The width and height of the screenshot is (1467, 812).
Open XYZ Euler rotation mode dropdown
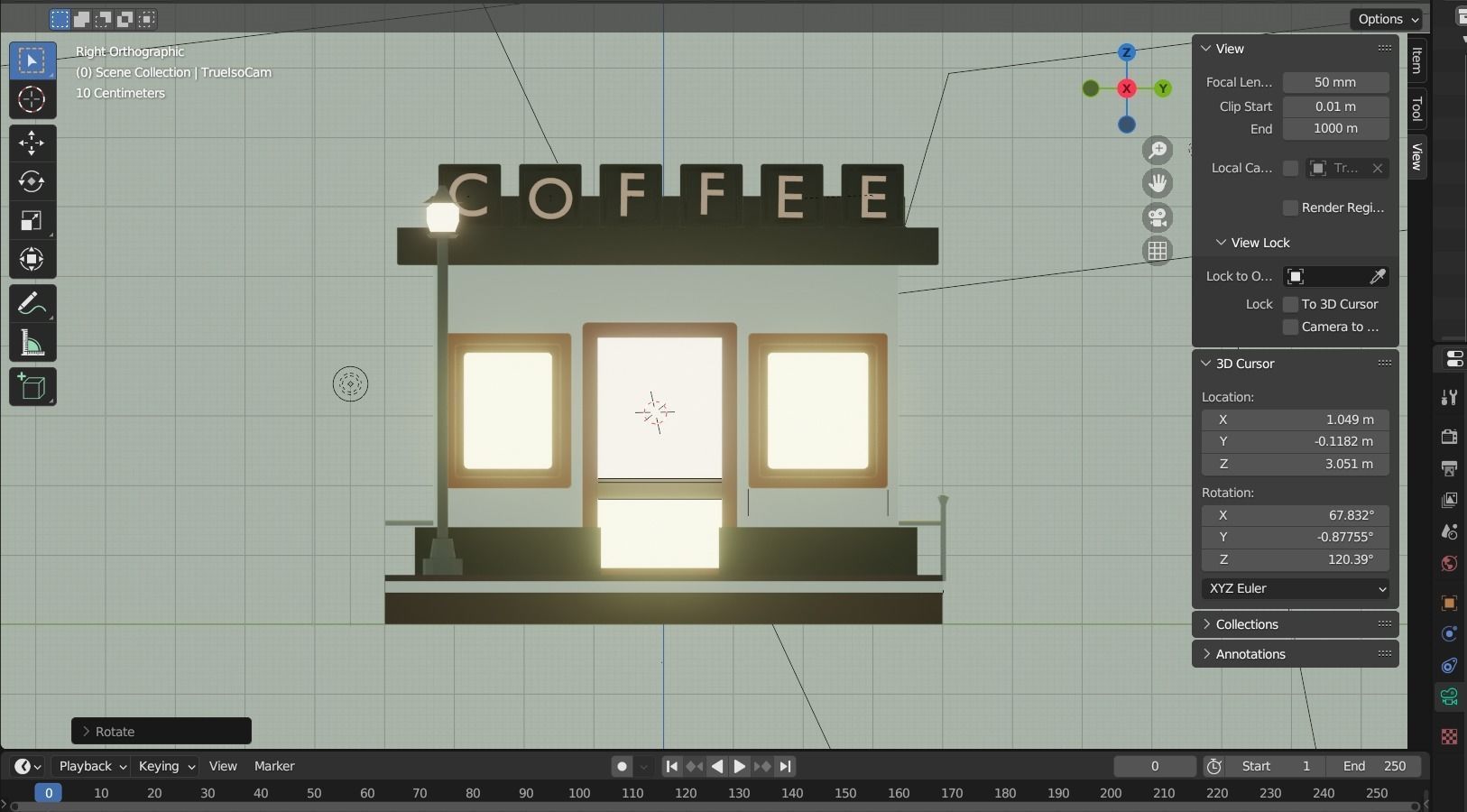coord(1296,588)
